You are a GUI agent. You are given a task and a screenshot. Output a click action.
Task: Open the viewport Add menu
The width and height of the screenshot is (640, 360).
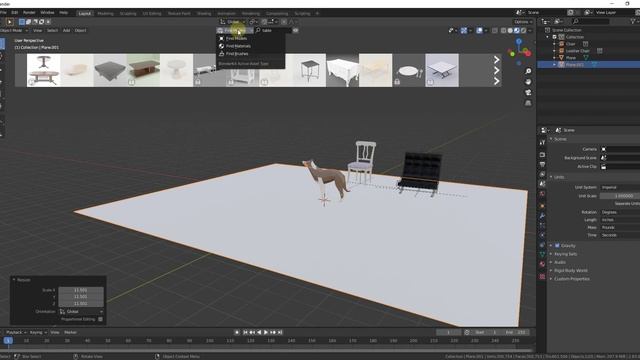tap(66, 30)
